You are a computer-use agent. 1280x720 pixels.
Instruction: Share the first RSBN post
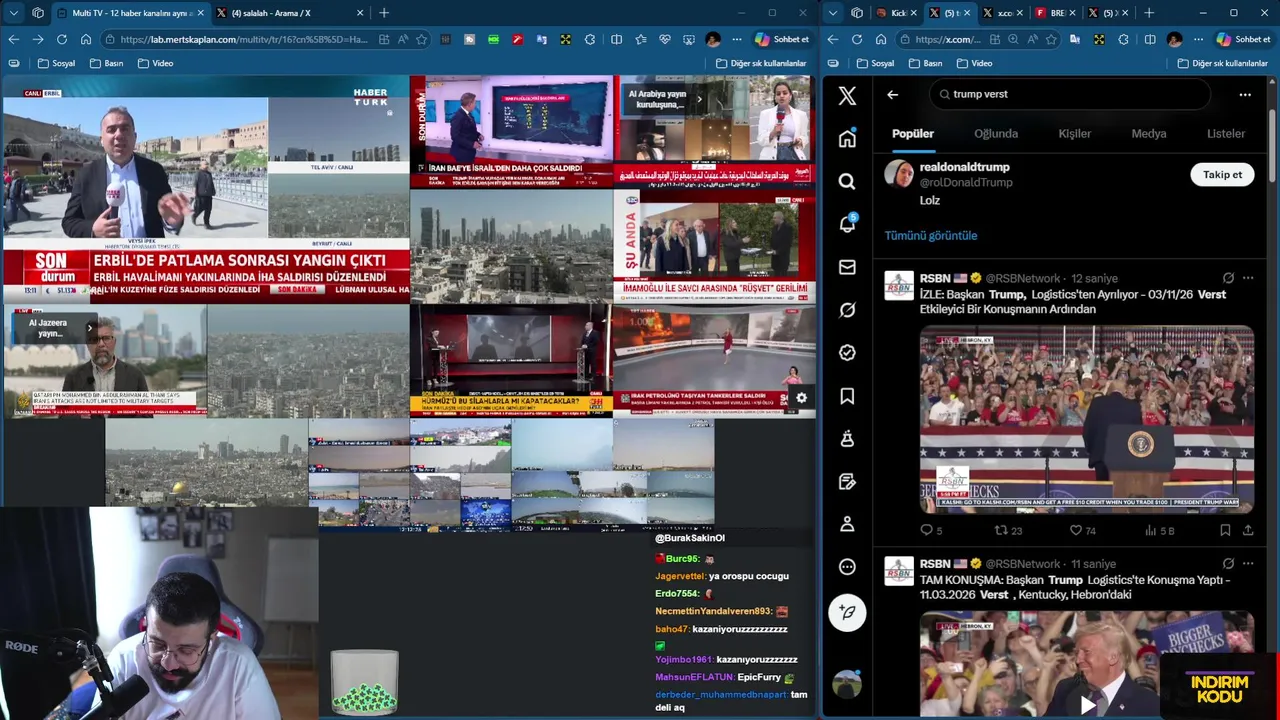pos(1247,531)
